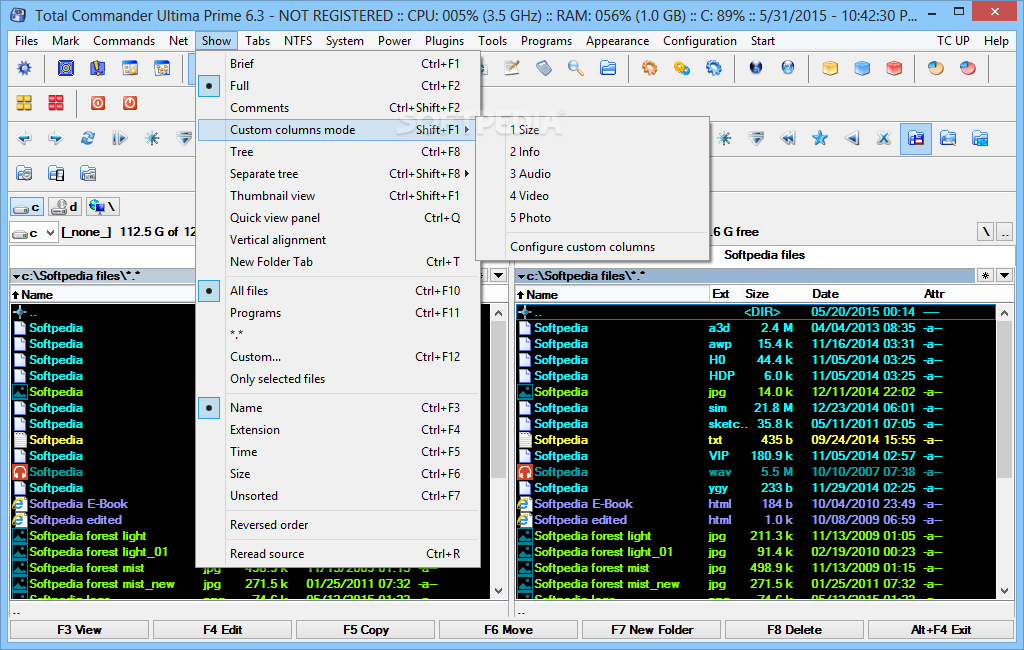
Task: Click the blue X toolbar icon
Action: point(884,138)
